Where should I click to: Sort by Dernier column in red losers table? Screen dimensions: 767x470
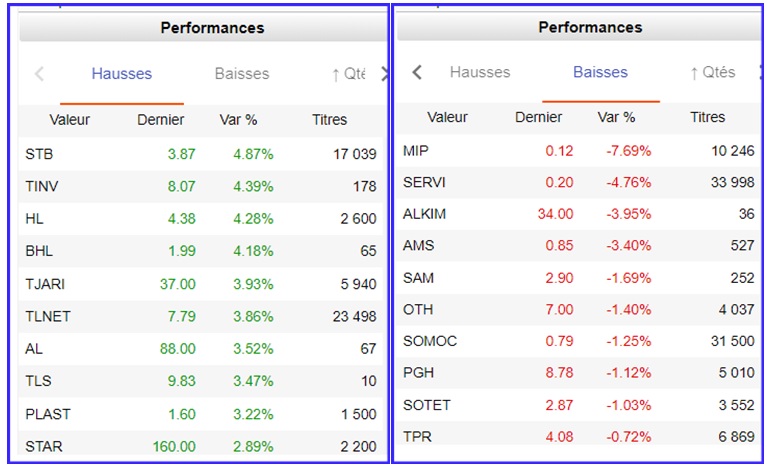pos(538,118)
